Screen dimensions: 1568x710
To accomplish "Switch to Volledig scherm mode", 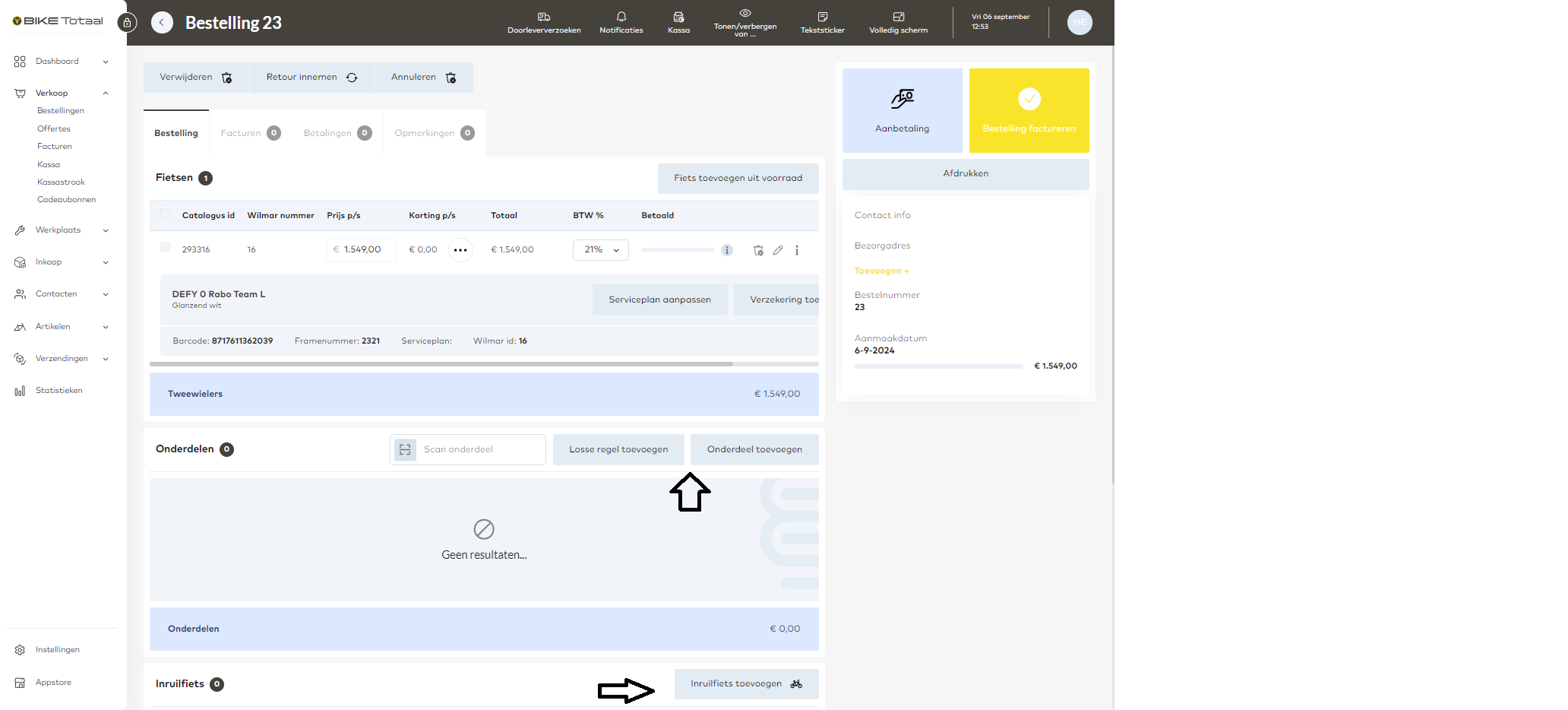I will [x=898, y=17].
